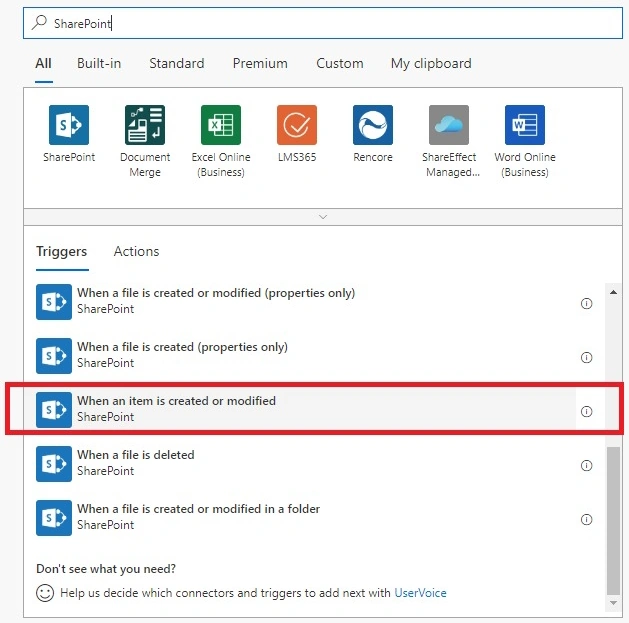Select the SharePoint connector icon
This screenshot has width=629, height=623.
pos(69,125)
